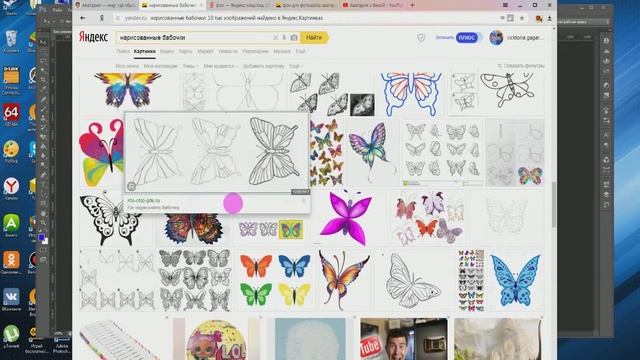This screenshot has width=640, height=360.
Task: Open the VKontakte desktop shortcut
Action: coord(11,299)
